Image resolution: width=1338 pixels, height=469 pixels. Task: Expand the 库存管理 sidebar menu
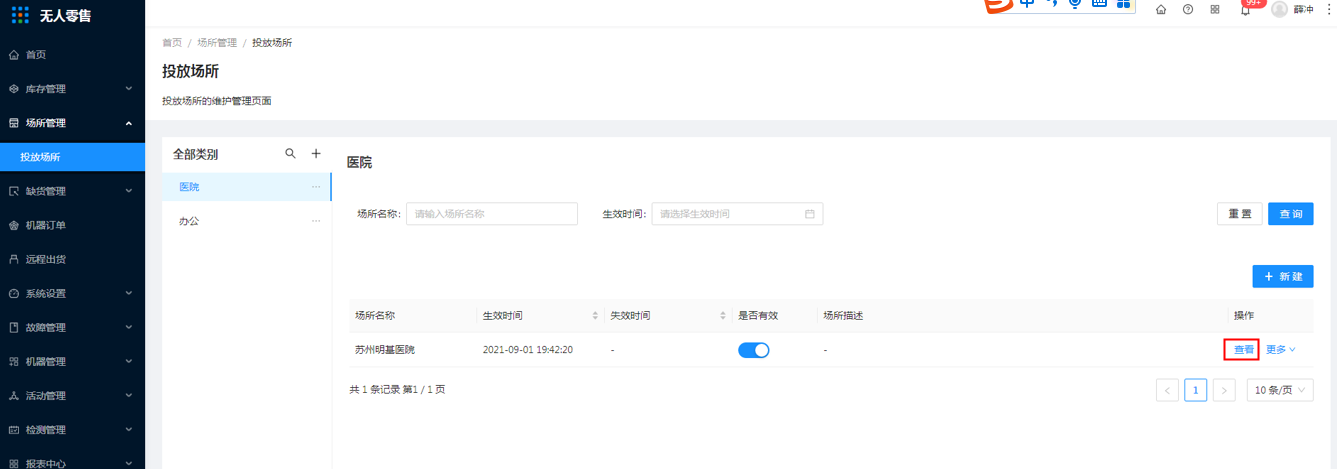[72, 89]
